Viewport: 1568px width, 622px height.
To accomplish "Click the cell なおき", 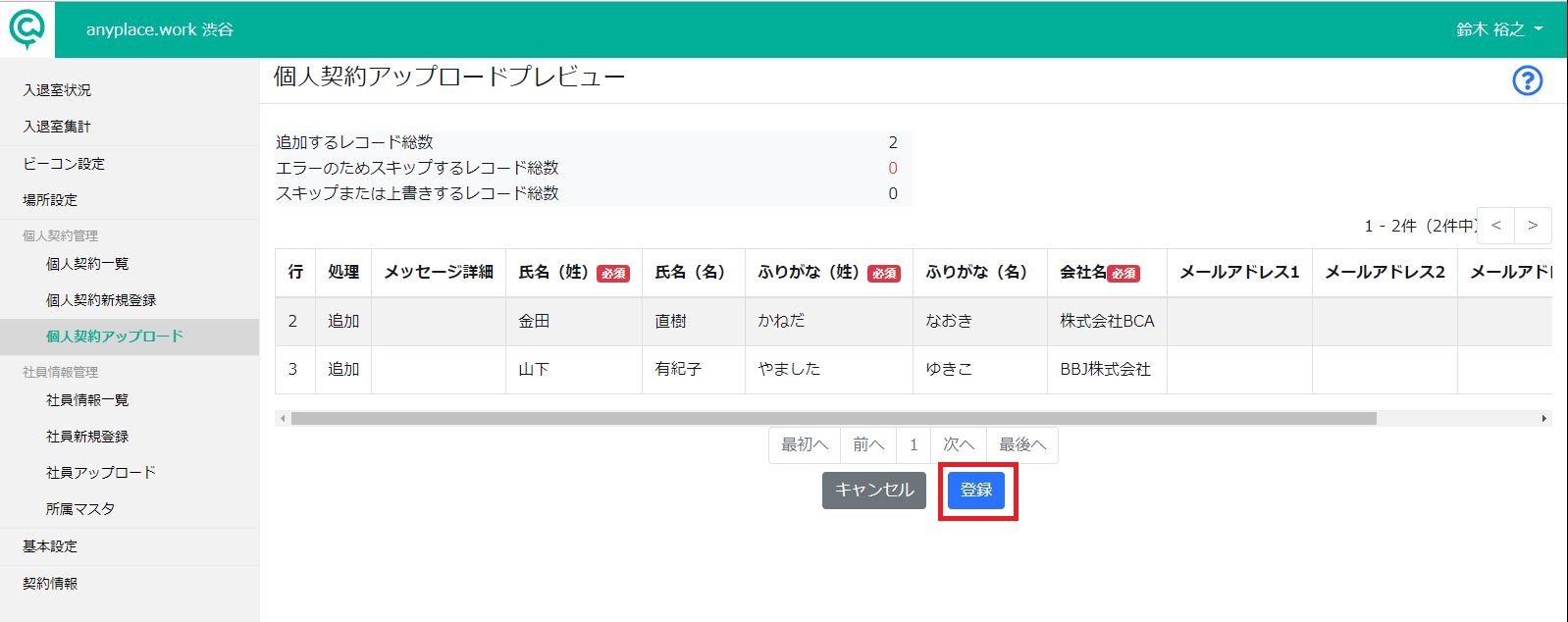I will 980,322.
